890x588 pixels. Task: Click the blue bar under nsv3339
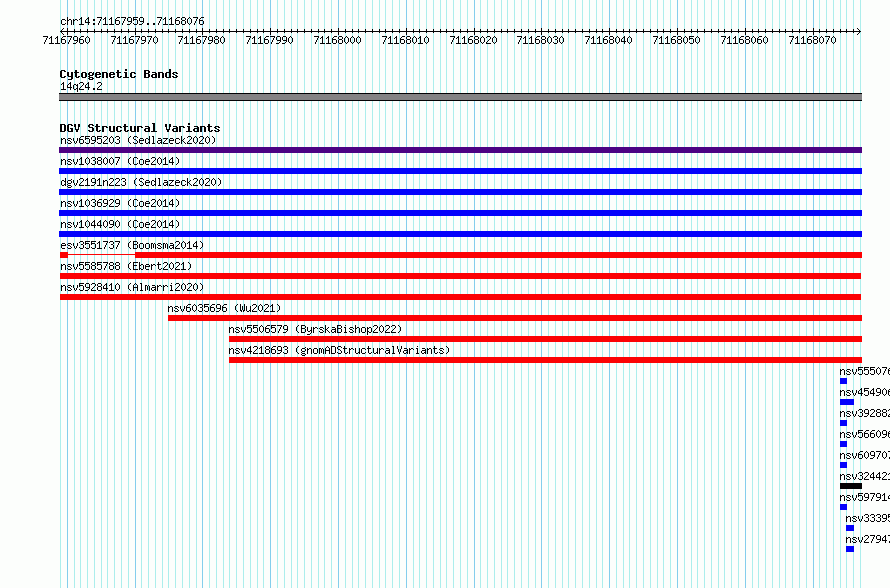pos(850,528)
